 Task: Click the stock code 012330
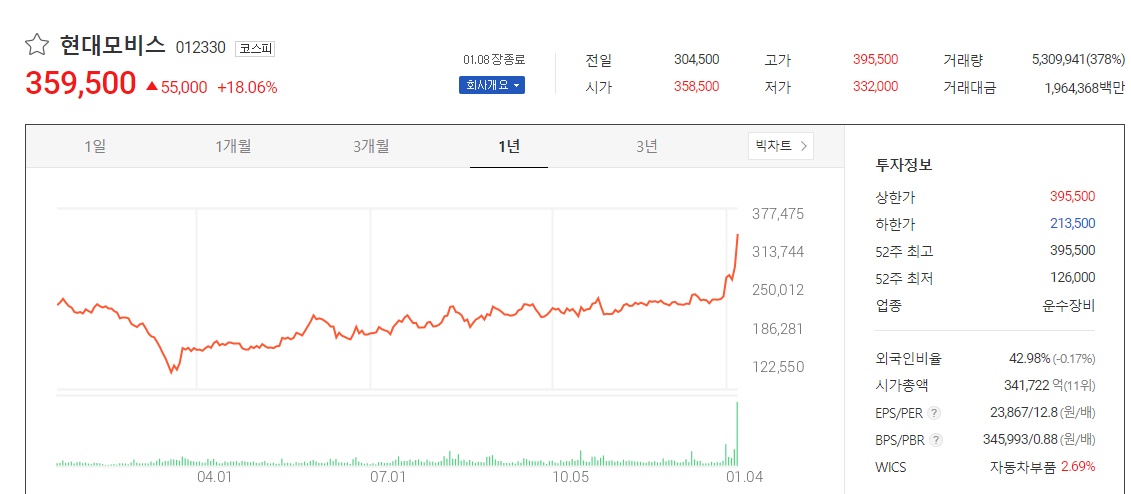[x=201, y=48]
